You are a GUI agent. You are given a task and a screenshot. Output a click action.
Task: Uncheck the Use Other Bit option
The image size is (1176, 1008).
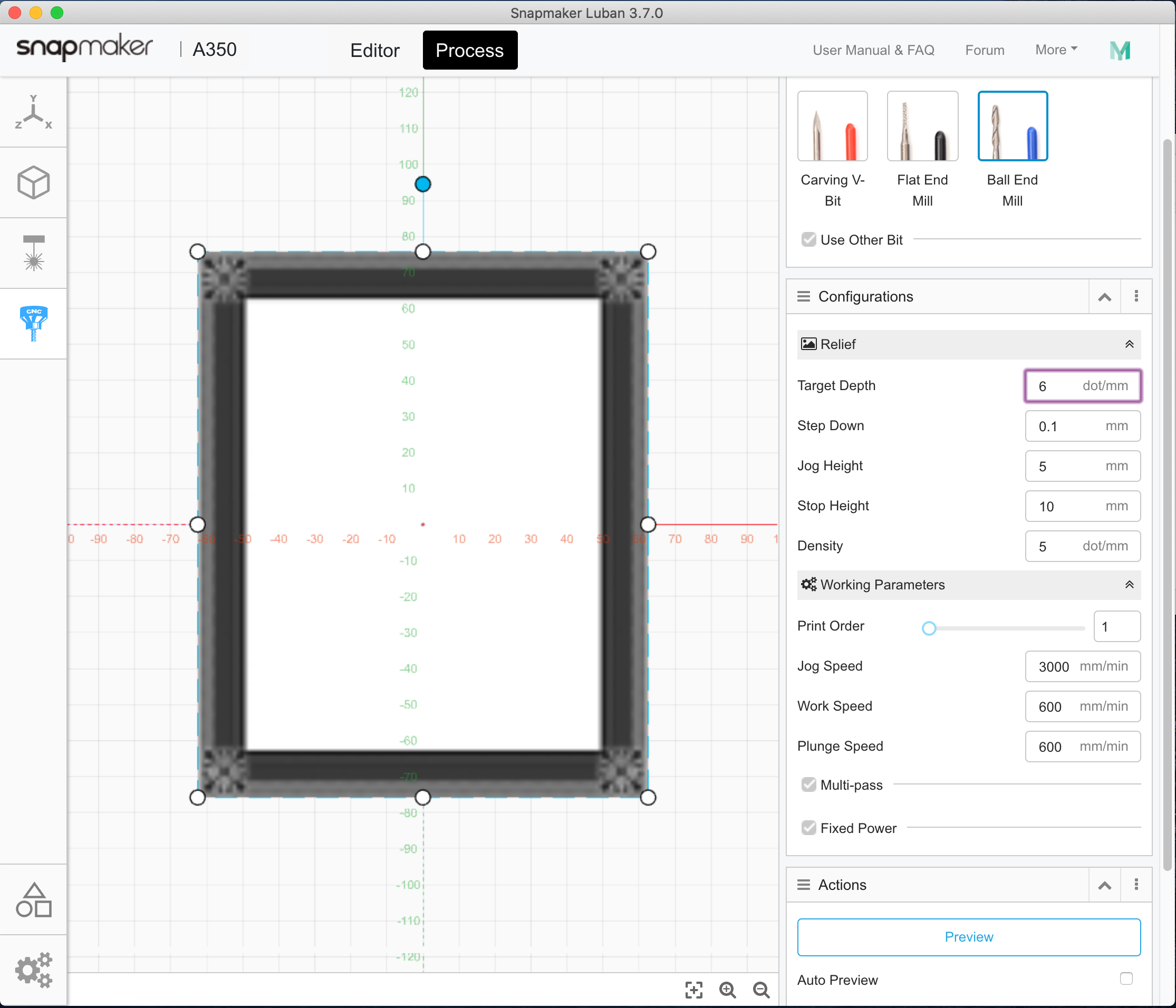[x=808, y=239]
